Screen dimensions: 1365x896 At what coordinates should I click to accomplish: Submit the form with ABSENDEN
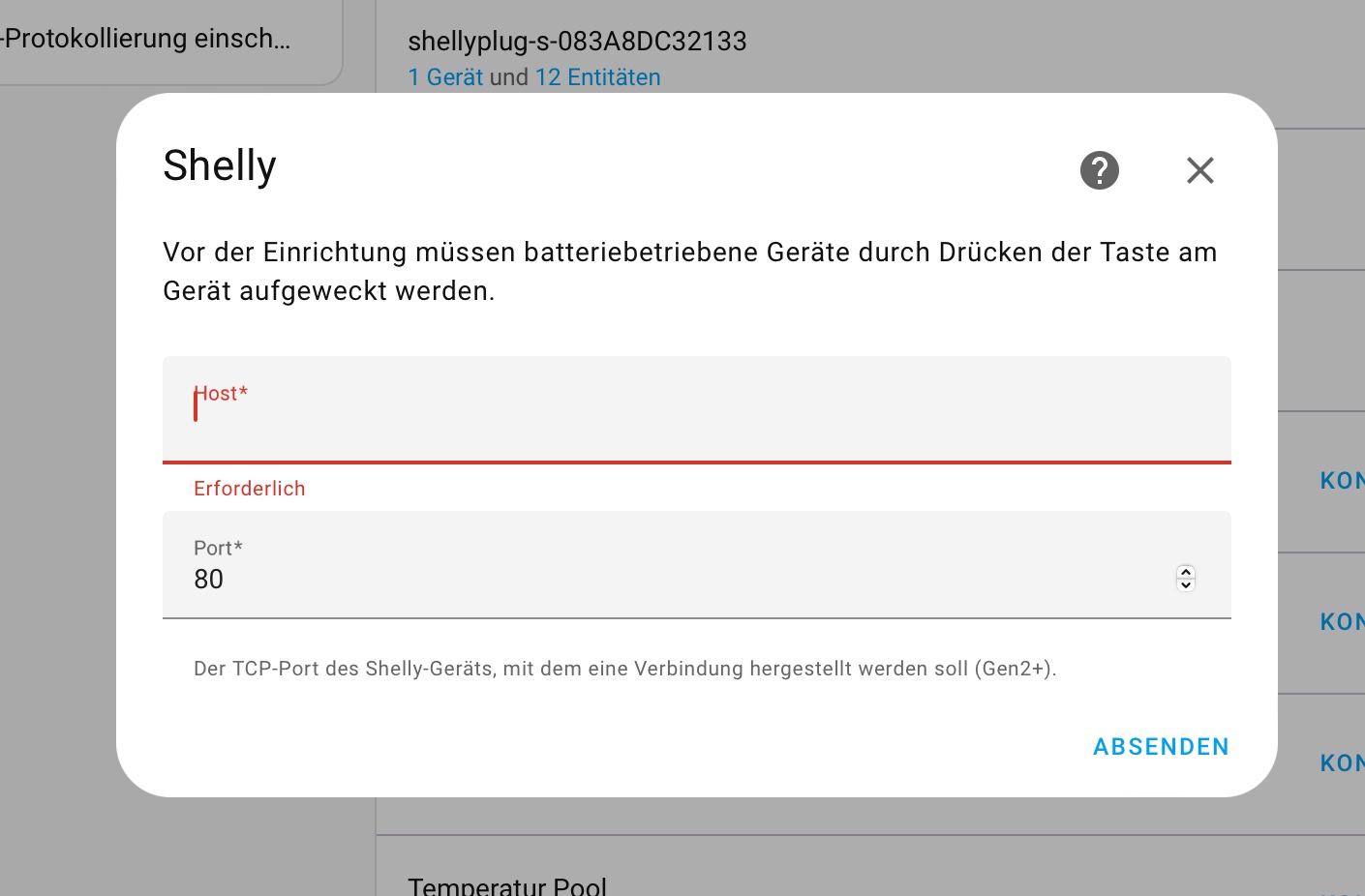(1160, 747)
